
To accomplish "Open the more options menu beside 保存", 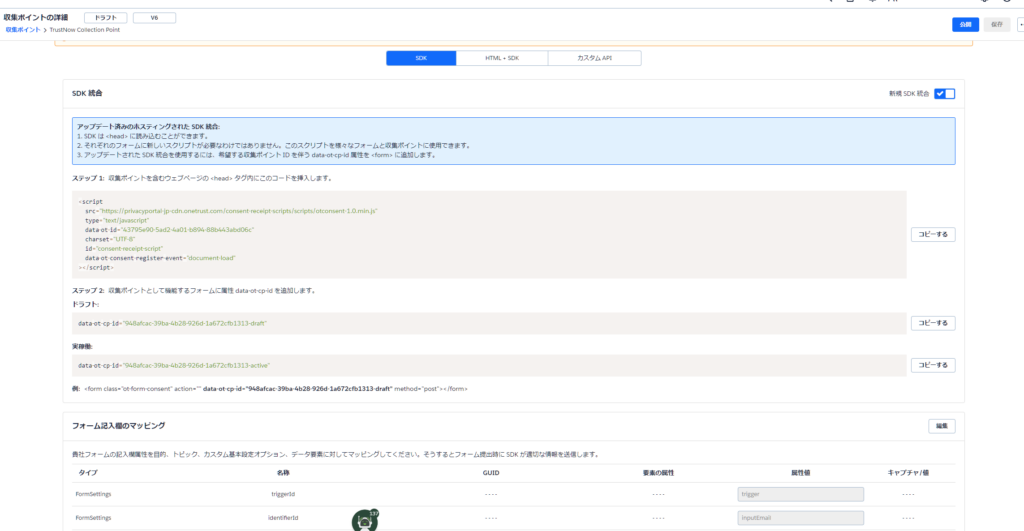I will pyautogui.click(x=1020, y=24).
